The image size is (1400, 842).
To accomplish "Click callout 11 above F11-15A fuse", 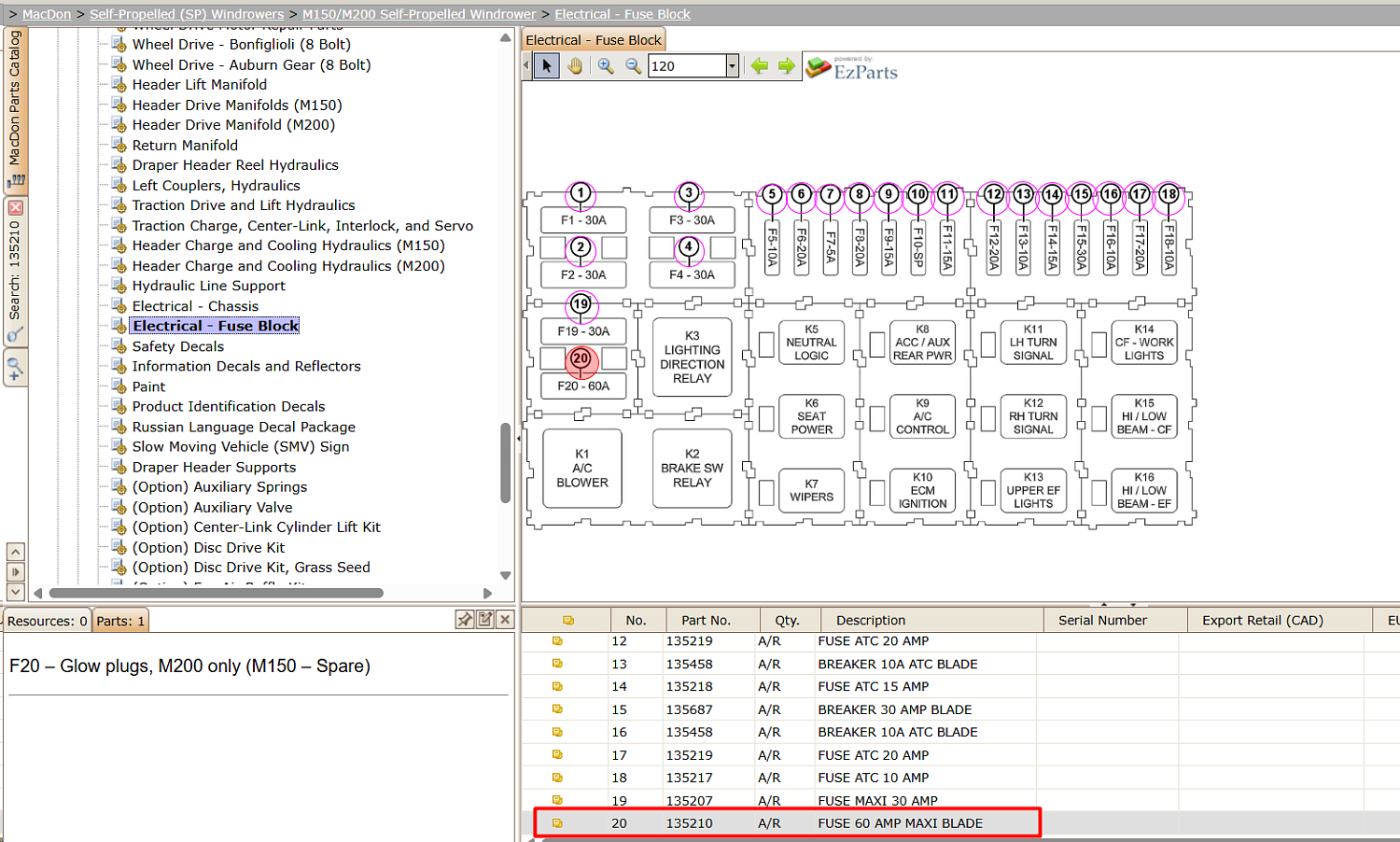I will coord(947,194).
